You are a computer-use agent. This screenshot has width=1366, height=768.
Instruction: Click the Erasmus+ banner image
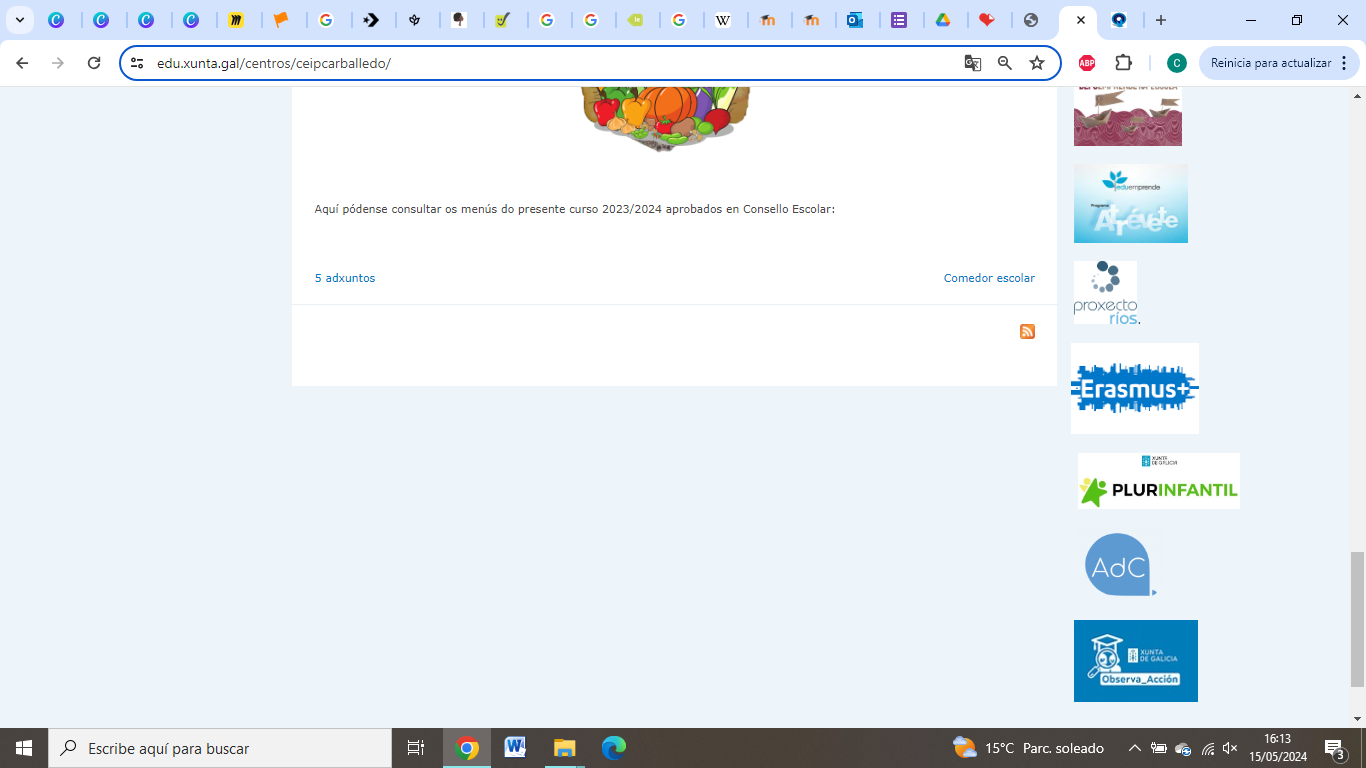[1134, 389]
